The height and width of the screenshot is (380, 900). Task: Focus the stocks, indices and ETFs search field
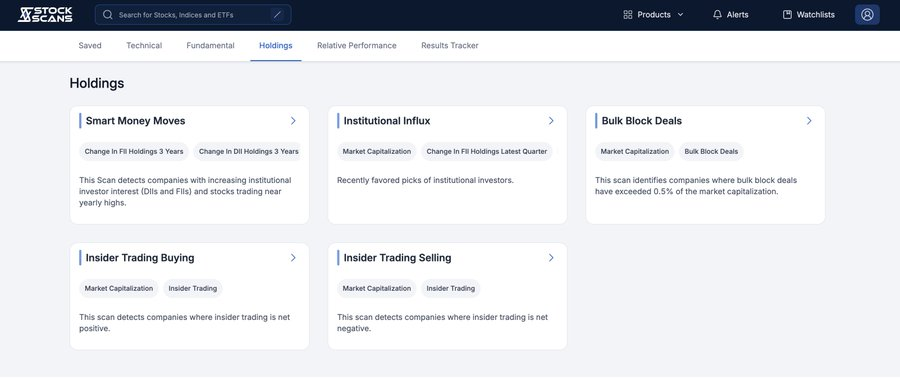[193, 15]
